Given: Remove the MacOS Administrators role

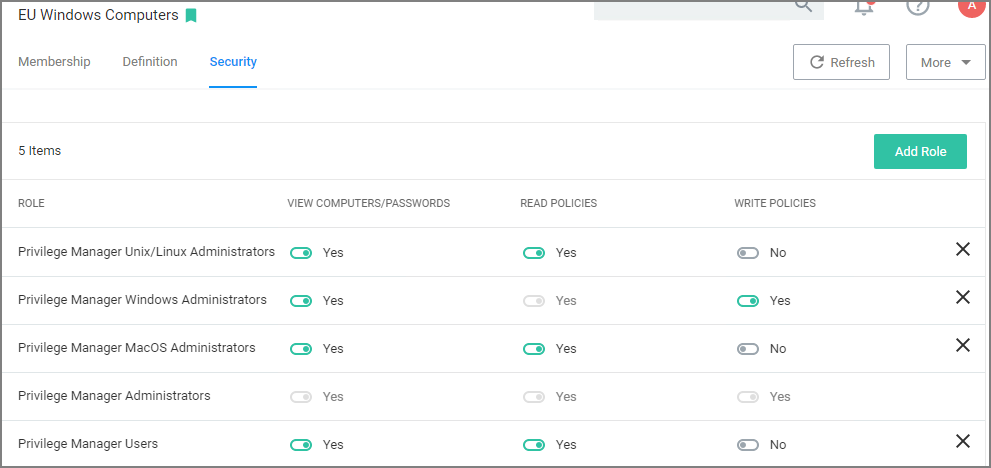Looking at the screenshot, I should [962, 345].
